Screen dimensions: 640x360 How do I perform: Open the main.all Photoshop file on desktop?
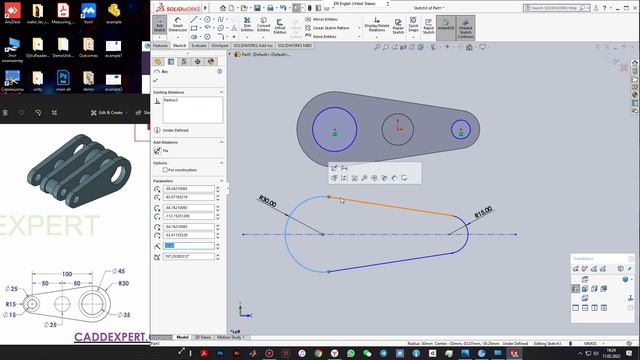[x=63, y=81]
